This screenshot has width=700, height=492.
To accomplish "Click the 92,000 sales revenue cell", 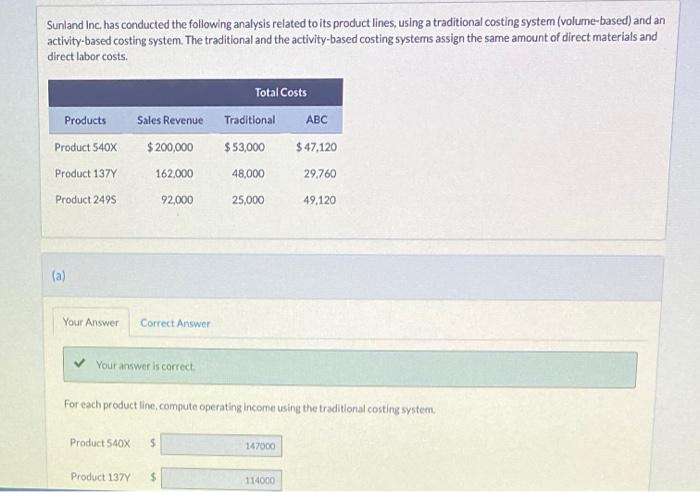I will [x=177, y=200].
